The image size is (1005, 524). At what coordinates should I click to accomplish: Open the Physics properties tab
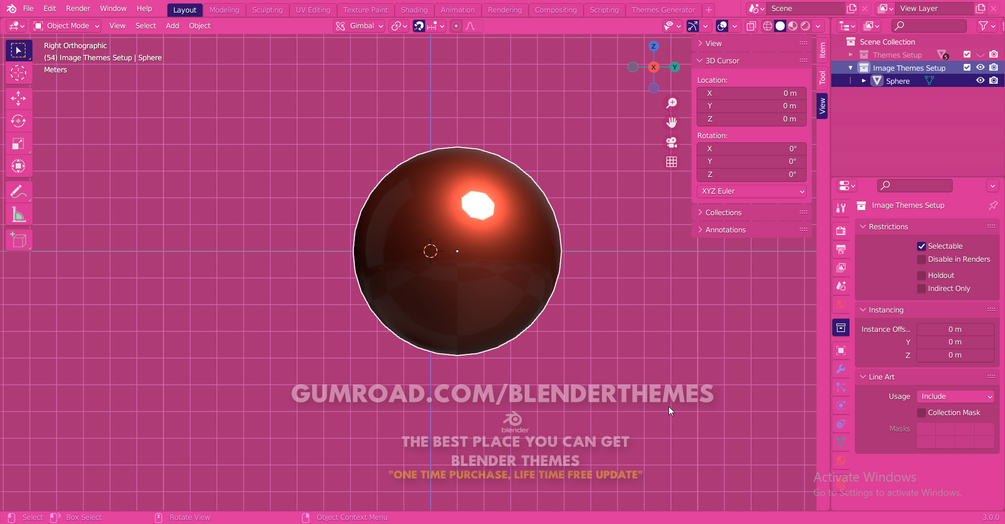tap(841, 405)
